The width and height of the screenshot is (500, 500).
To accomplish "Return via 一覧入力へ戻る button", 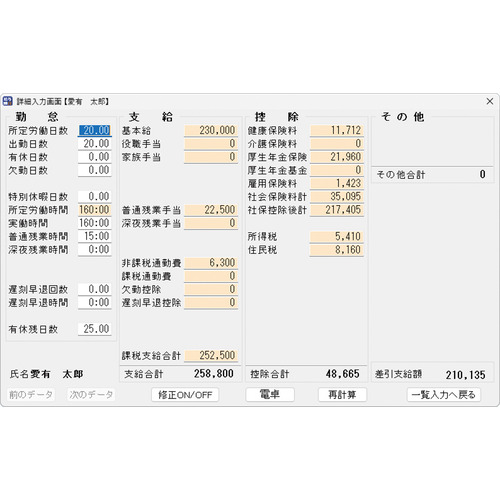I will click(444, 395).
